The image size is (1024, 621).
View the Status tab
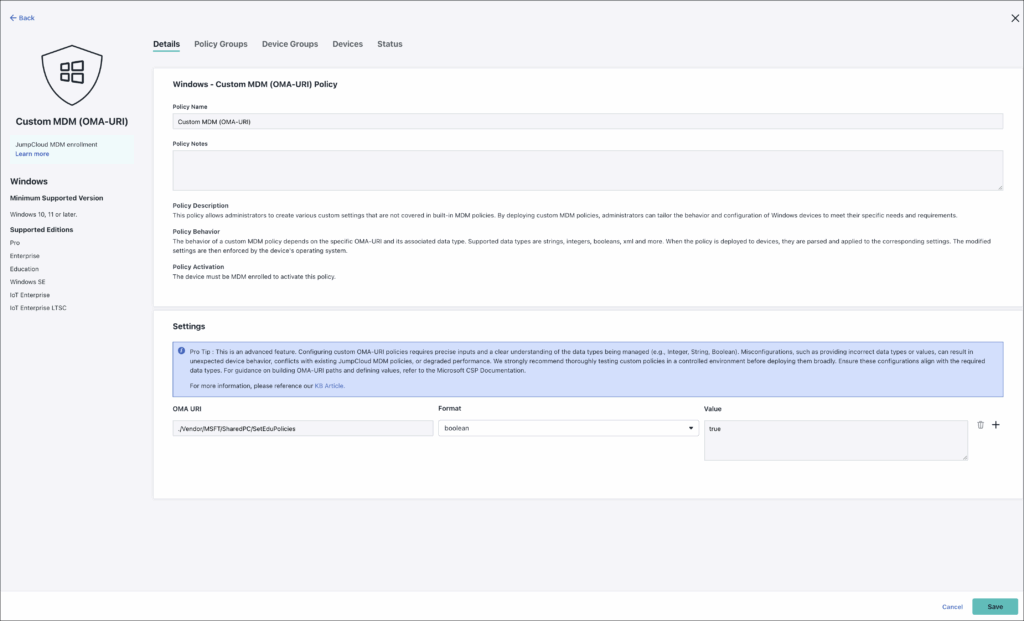pos(390,44)
